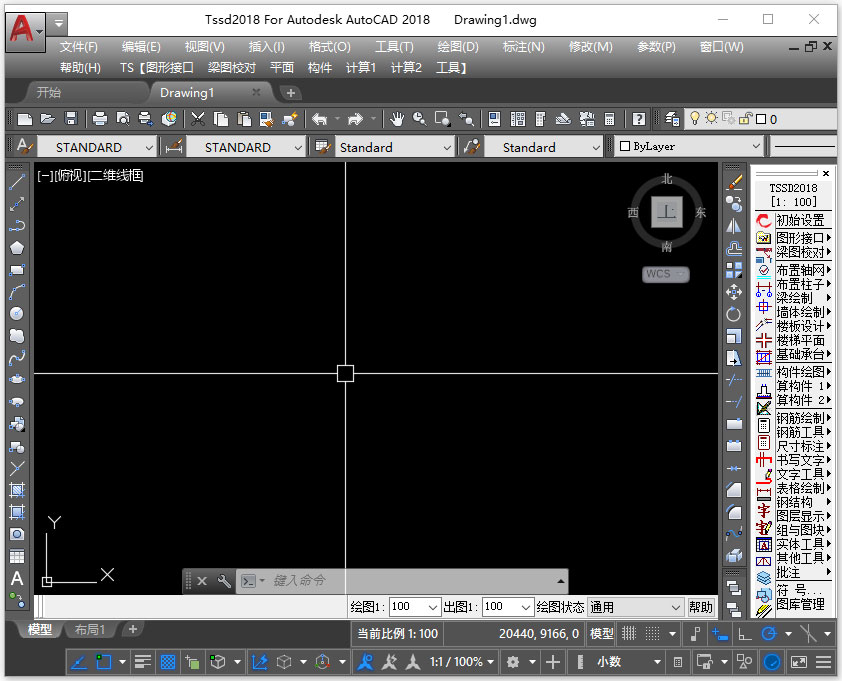Click the Cut scissors icon
842x681 pixels.
point(198,119)
